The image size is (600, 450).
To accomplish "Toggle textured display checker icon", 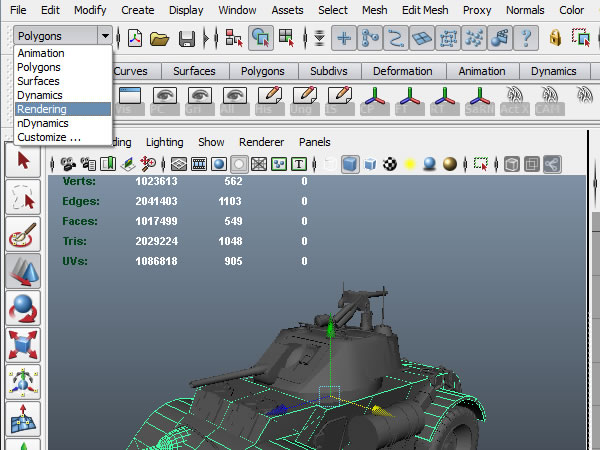I will (x=390, y=164).
